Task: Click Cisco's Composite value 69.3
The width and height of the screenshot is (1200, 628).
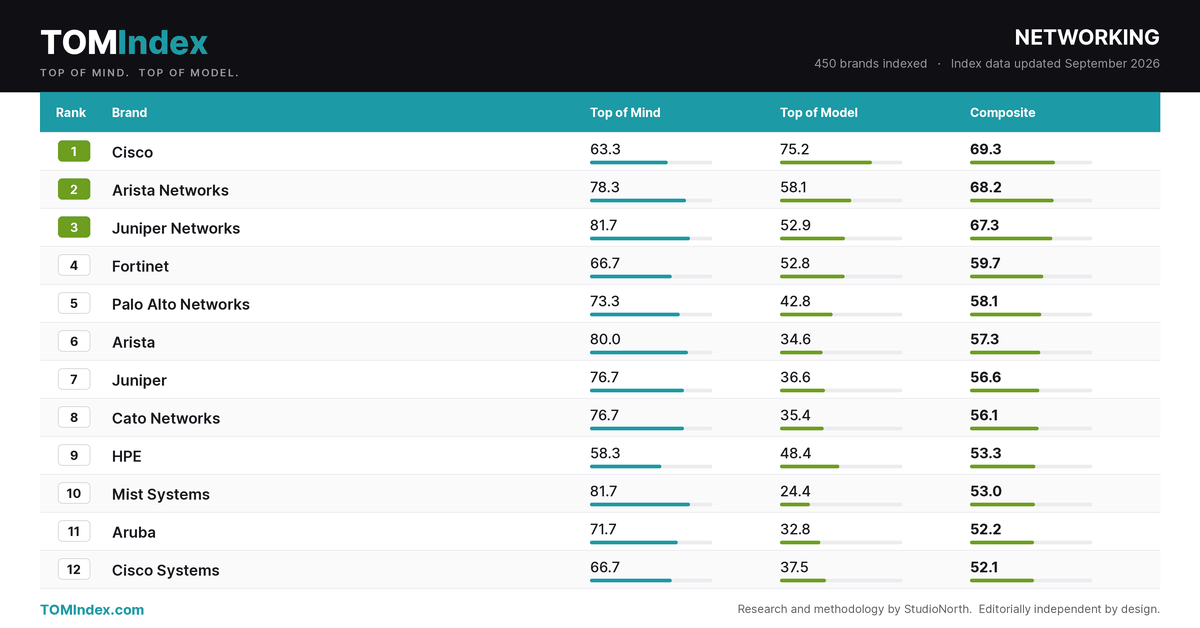Action: click(x=985, y=149)
